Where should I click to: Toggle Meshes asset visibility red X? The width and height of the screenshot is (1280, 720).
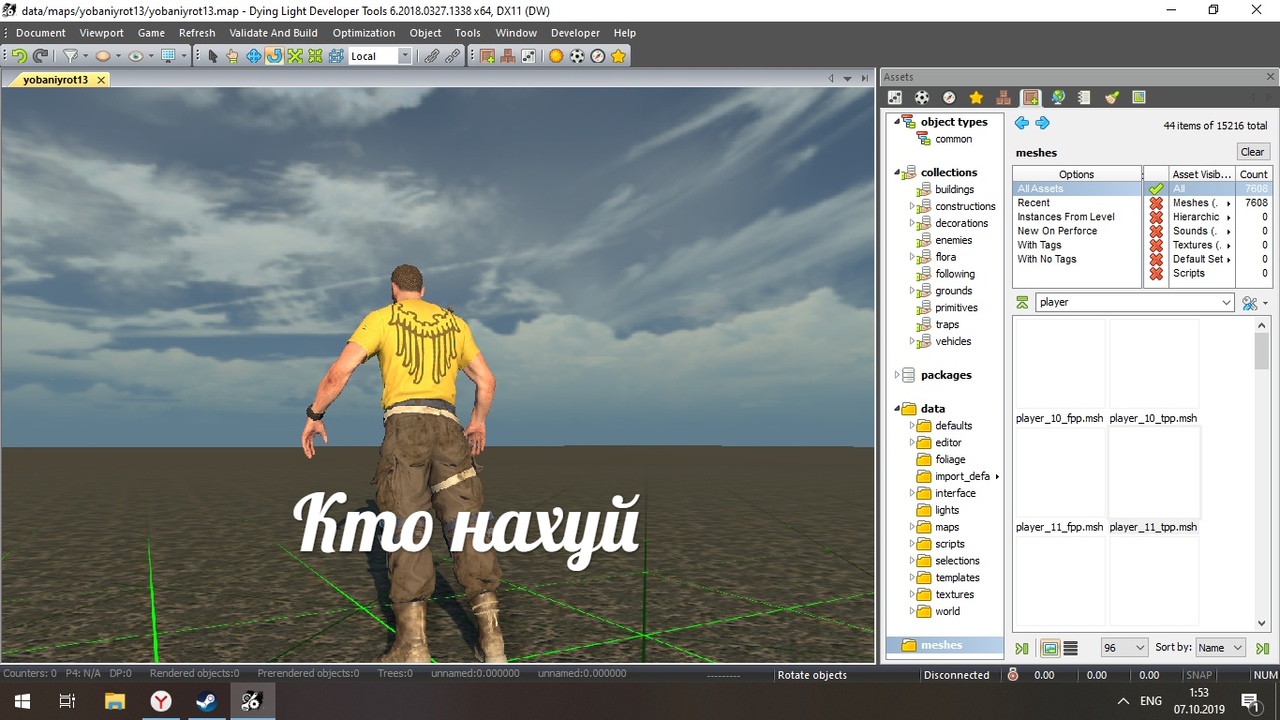[x=1156, y=203]
